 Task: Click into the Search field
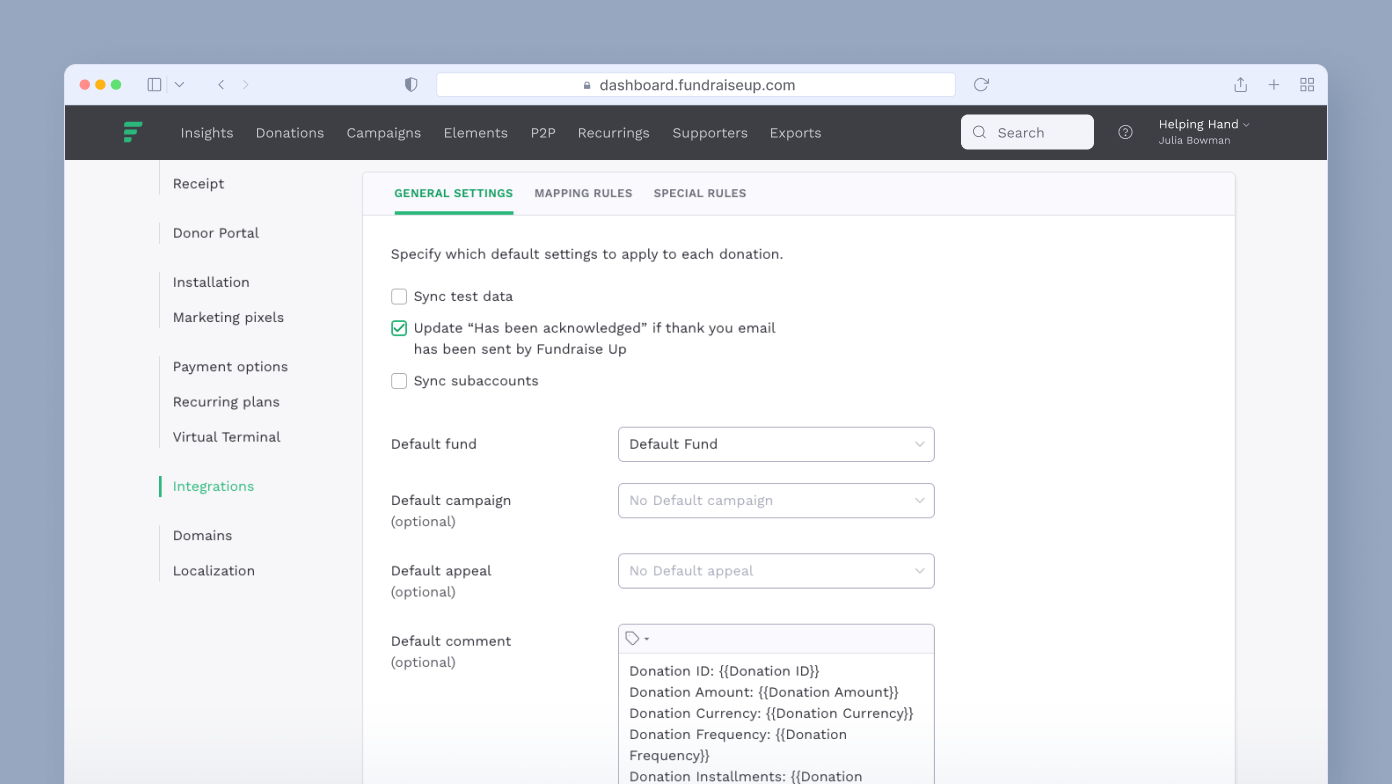[1027, 132]
